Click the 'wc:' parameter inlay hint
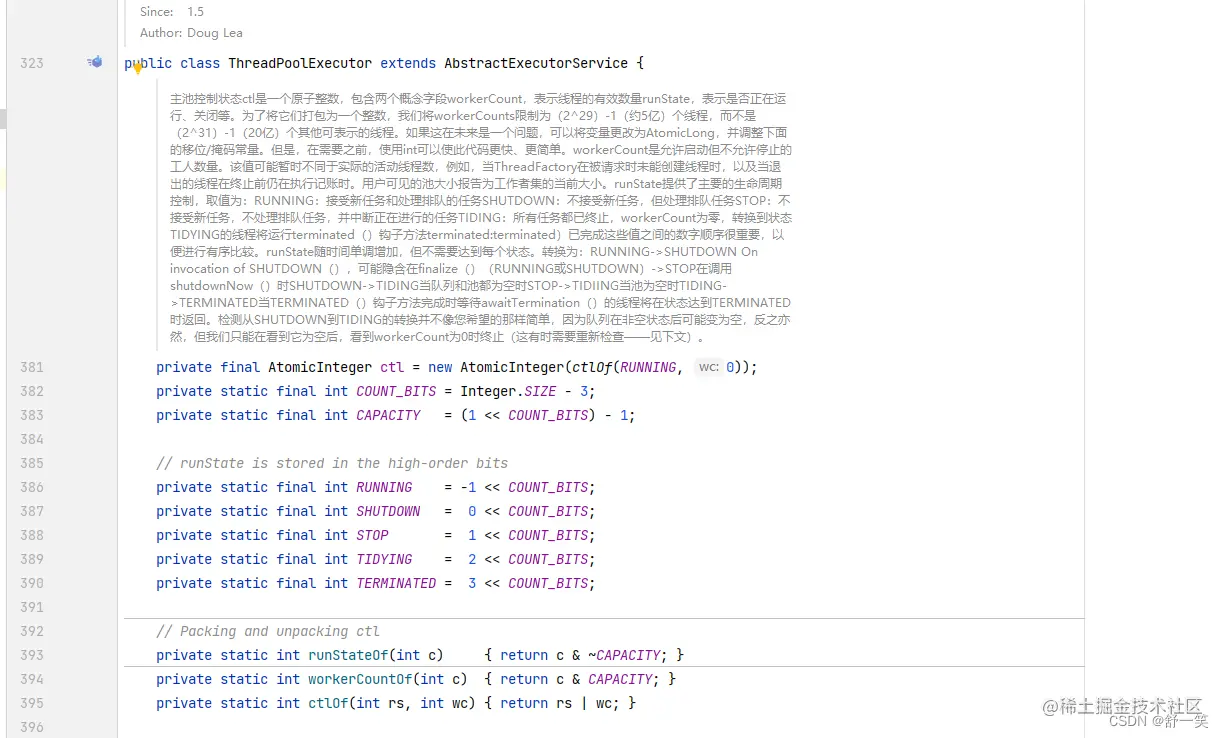 [x=709, y=367]
